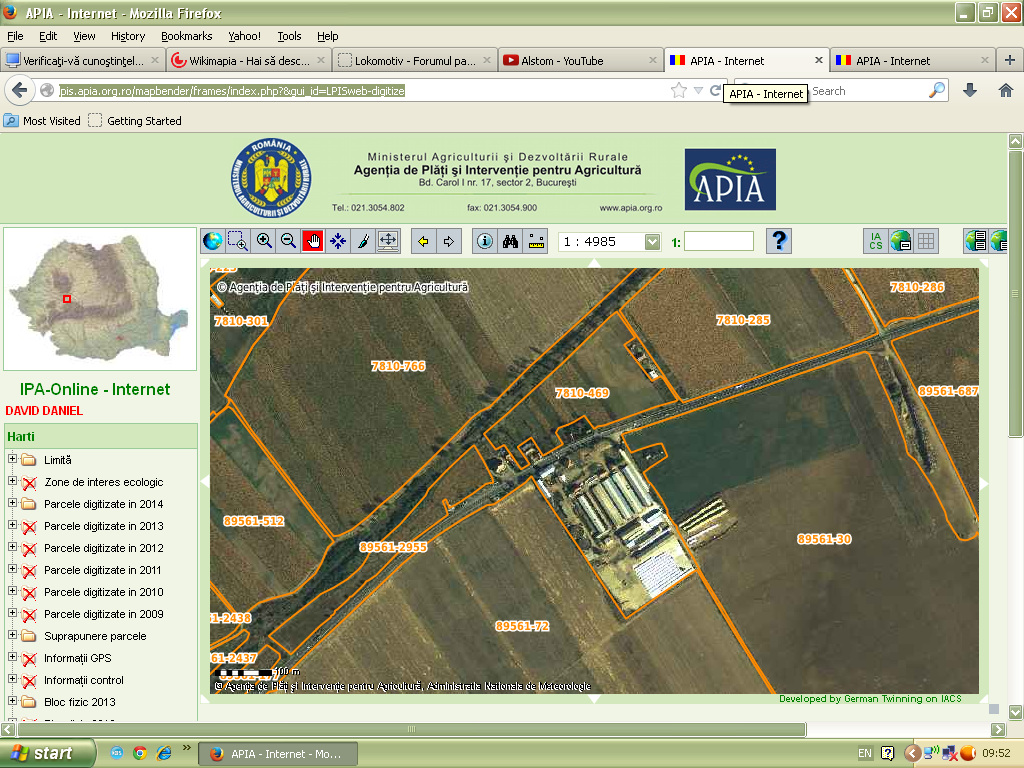Click the grid table icon
Screen dimensions: 1024x768
pyautogui.click(x=926, y=241)
